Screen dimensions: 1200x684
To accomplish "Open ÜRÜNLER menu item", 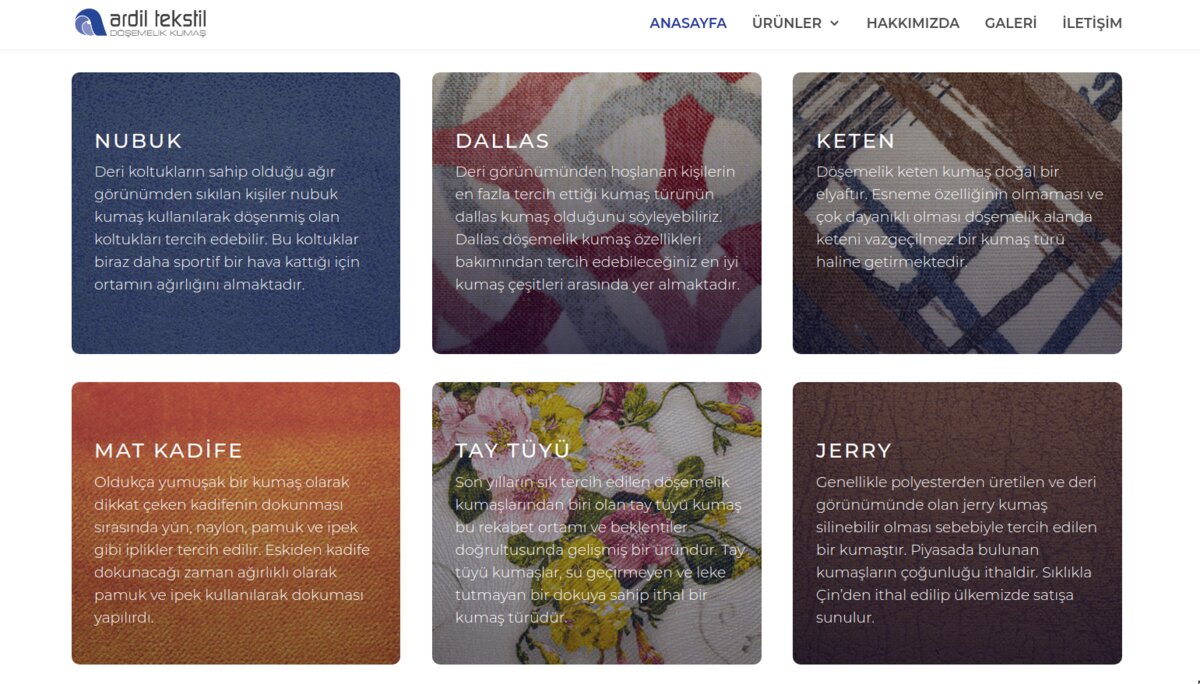I will pyautogui.click(x=787, y=23).
